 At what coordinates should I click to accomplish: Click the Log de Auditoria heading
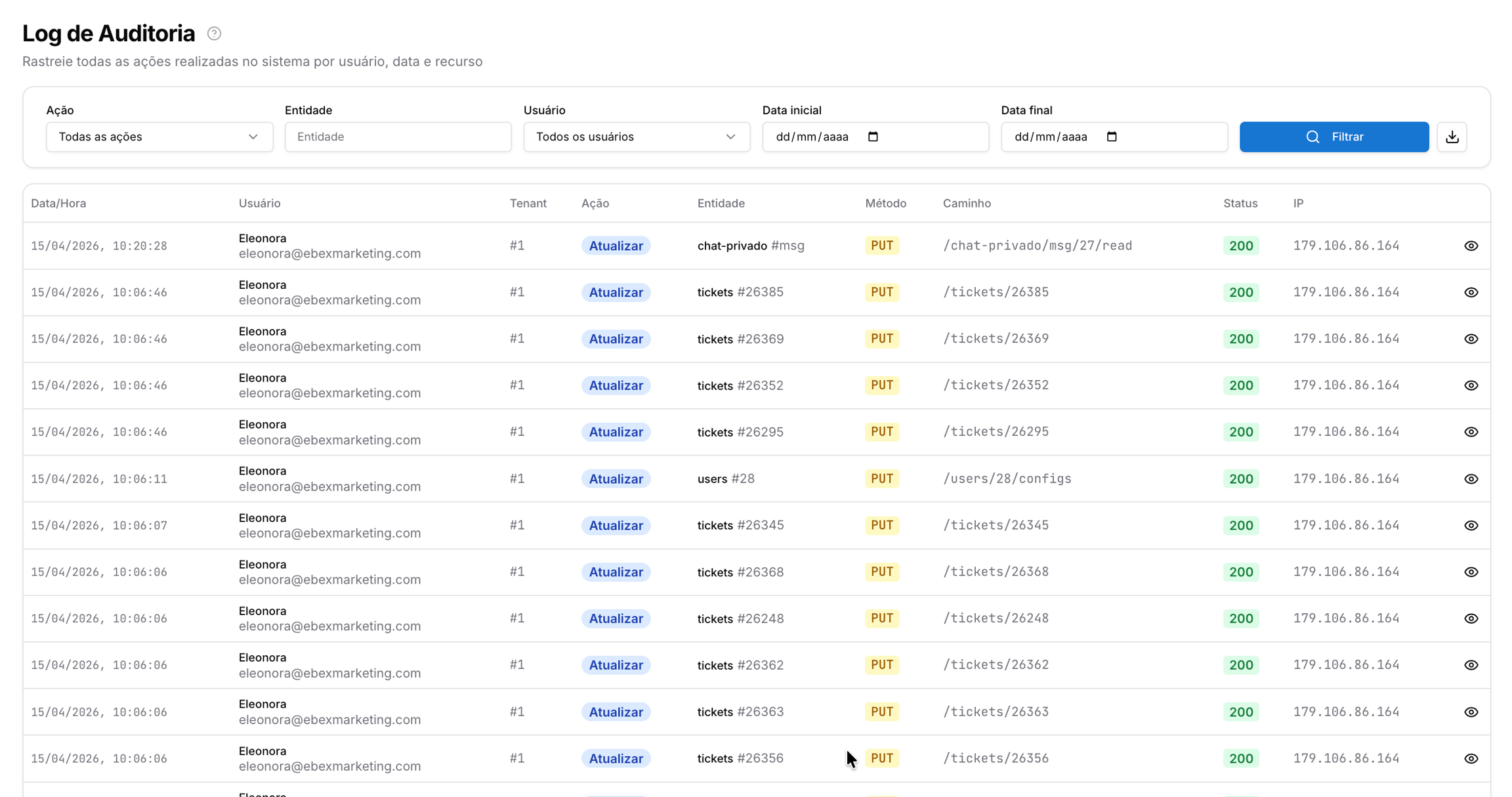click(x=109, y=33)
